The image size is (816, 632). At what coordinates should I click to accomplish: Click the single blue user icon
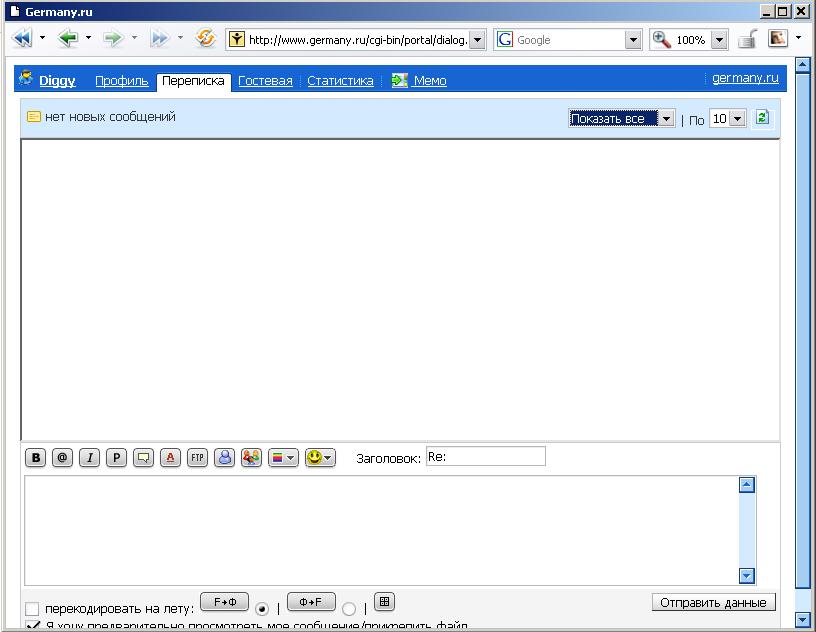[224, 457]
